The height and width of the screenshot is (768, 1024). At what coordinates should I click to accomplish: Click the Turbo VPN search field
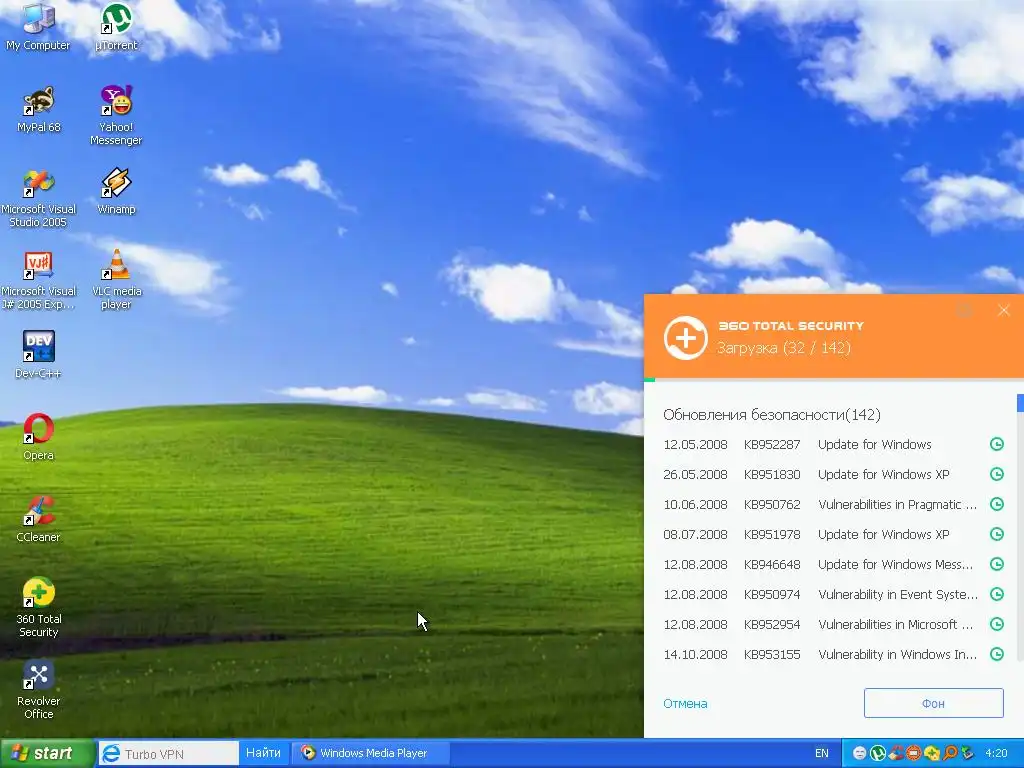click(169, 754)
